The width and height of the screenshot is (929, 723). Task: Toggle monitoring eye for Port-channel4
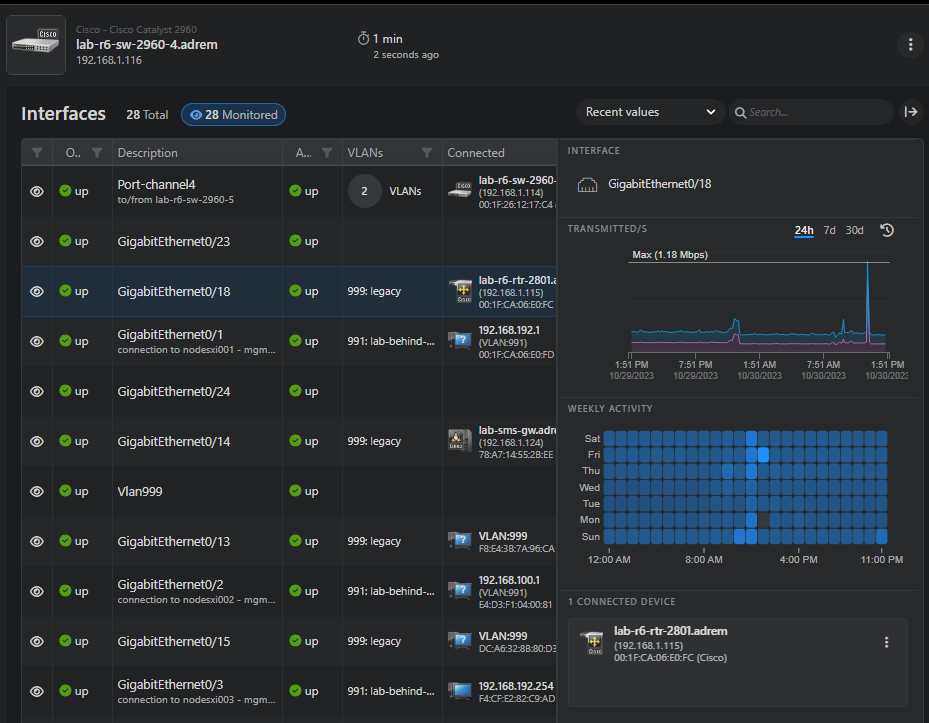(37, 191)
